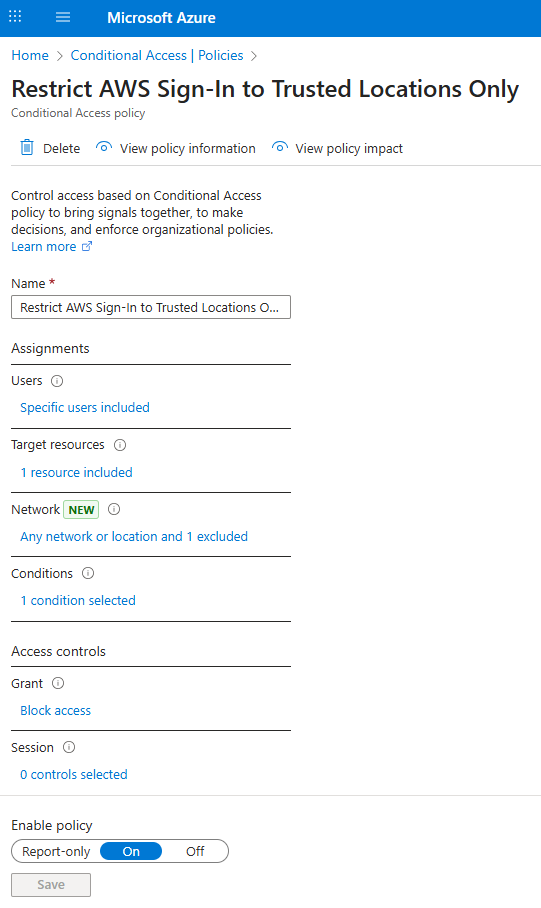Set Enable policy to On
Image resolution: width=541 pixels, height=908 pixels.
pyautogui.click(x=131, y=851)
